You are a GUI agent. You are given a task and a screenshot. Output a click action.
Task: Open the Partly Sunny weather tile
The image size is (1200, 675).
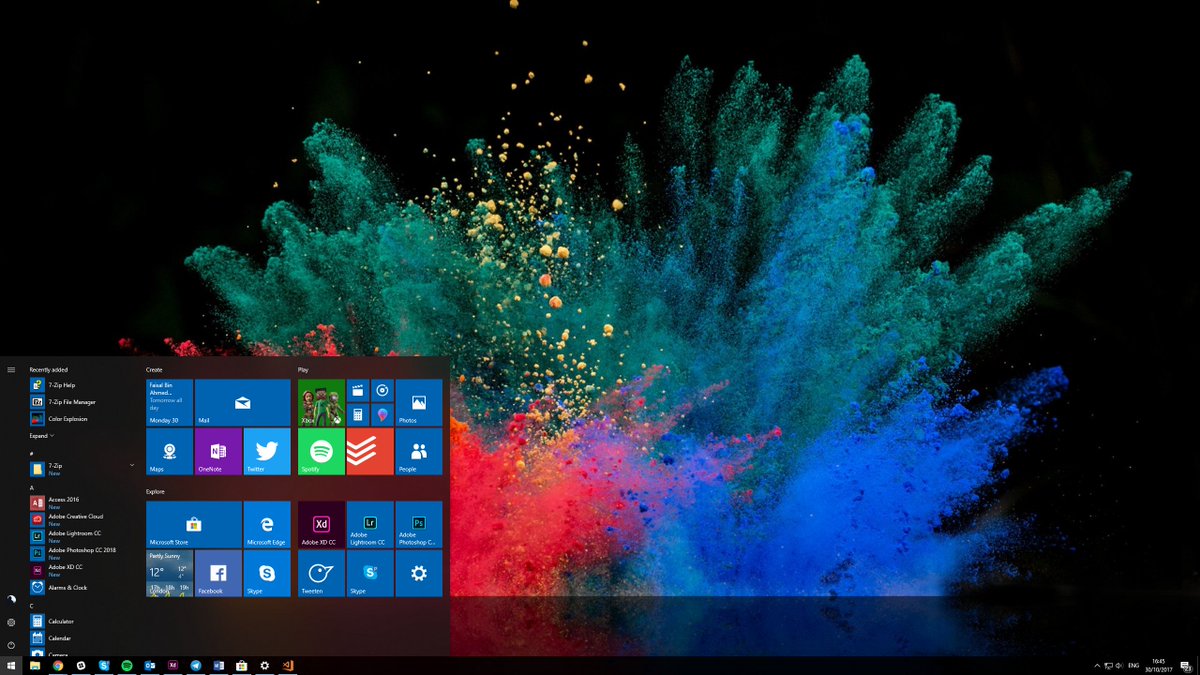pos(169,573)
